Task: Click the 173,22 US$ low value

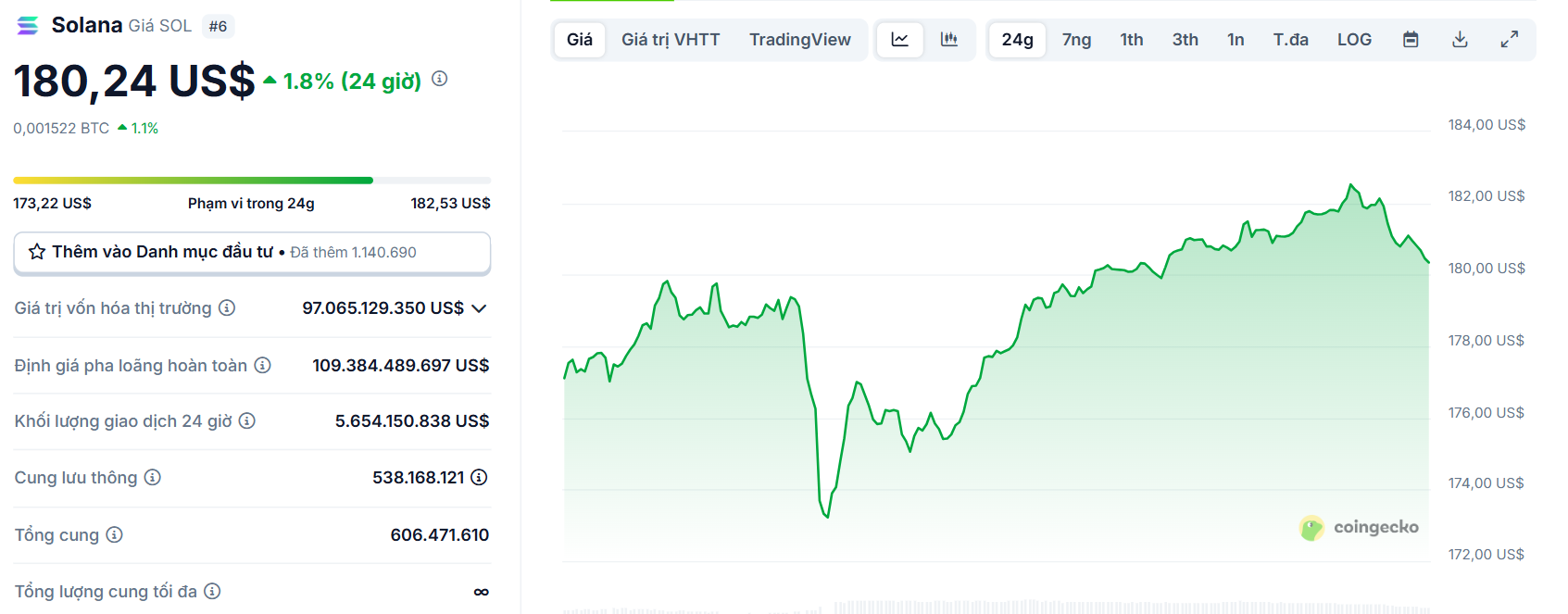Action: [x=52, y=203]
